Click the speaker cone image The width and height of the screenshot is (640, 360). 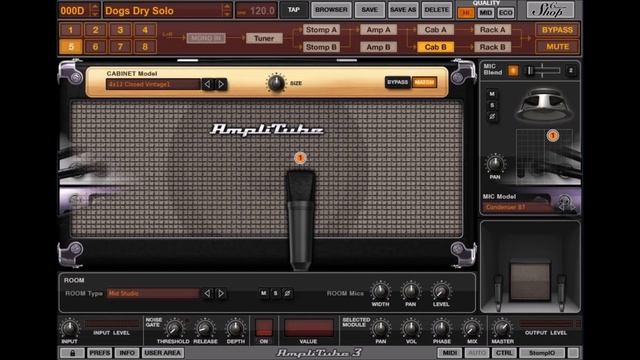(x=543, y=106)
